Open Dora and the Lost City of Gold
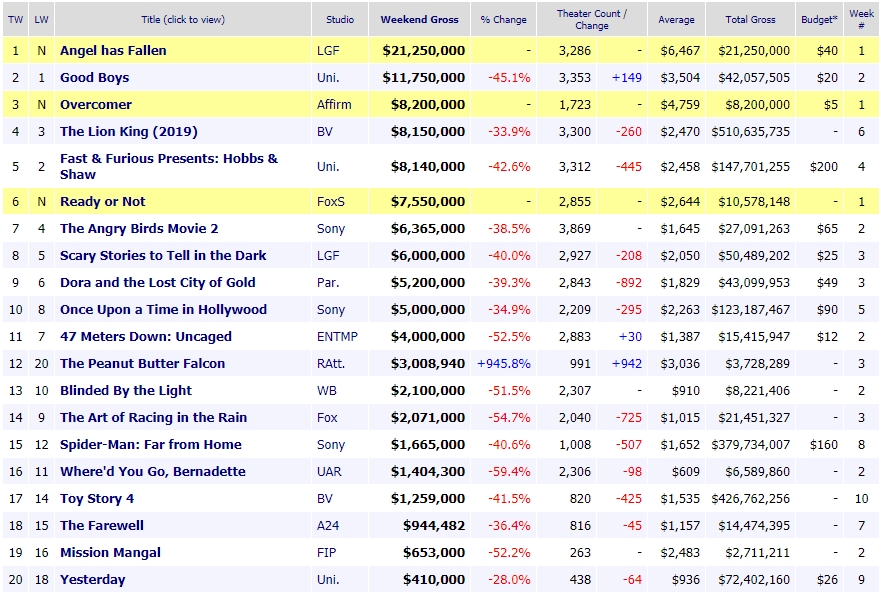This screenshot has width=881, height=593. pyautogui.click(x=157, y=282)
